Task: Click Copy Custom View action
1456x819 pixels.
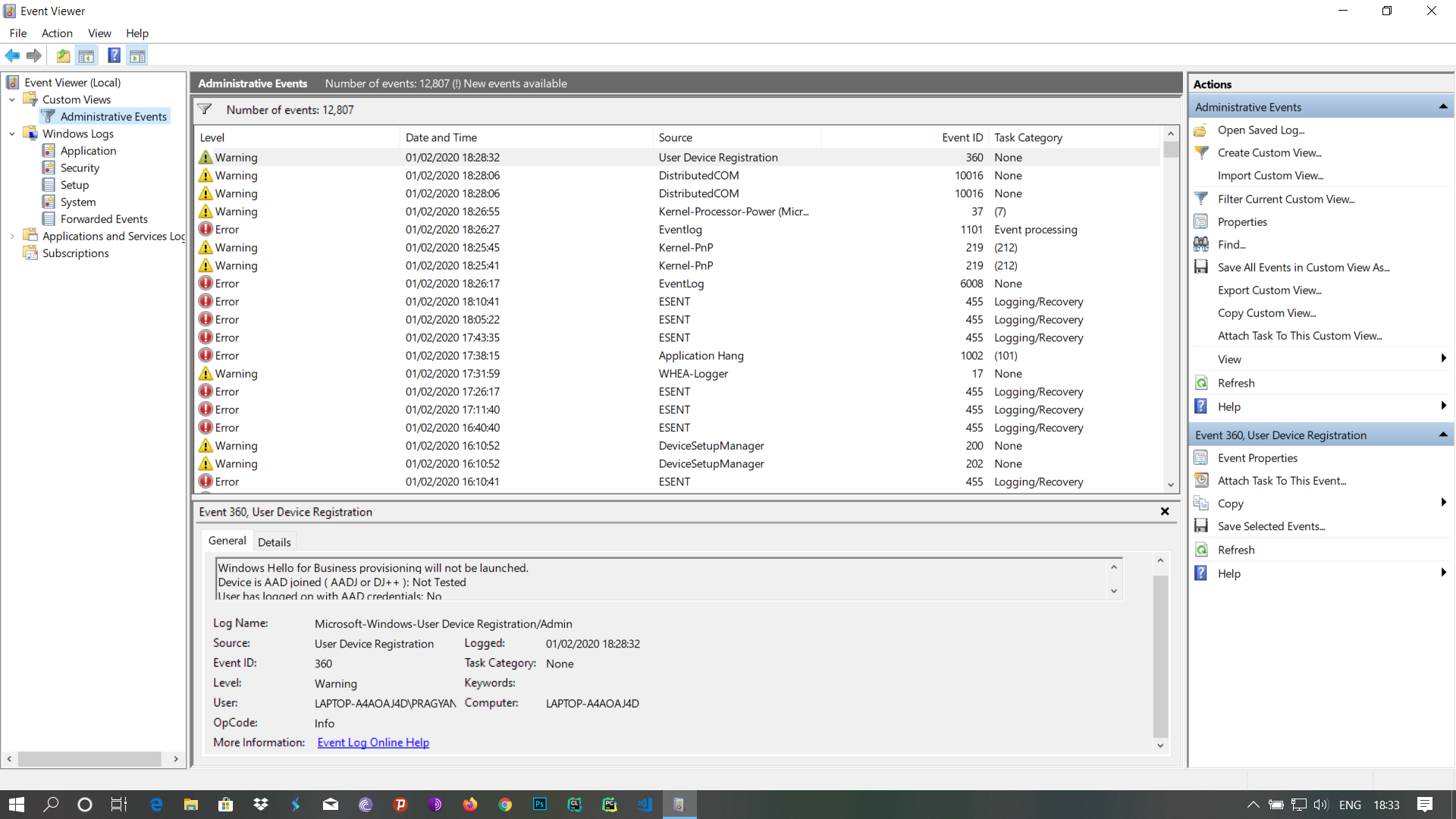Action: point(1266,312)
